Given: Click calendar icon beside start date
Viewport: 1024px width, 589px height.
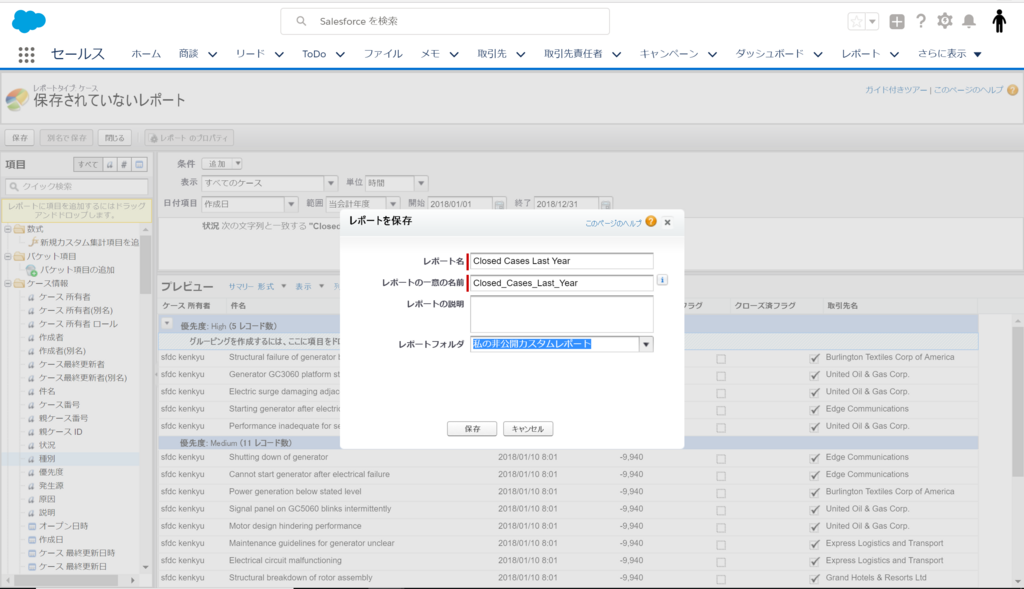Looking at the screenshot, I should (500, 204).
